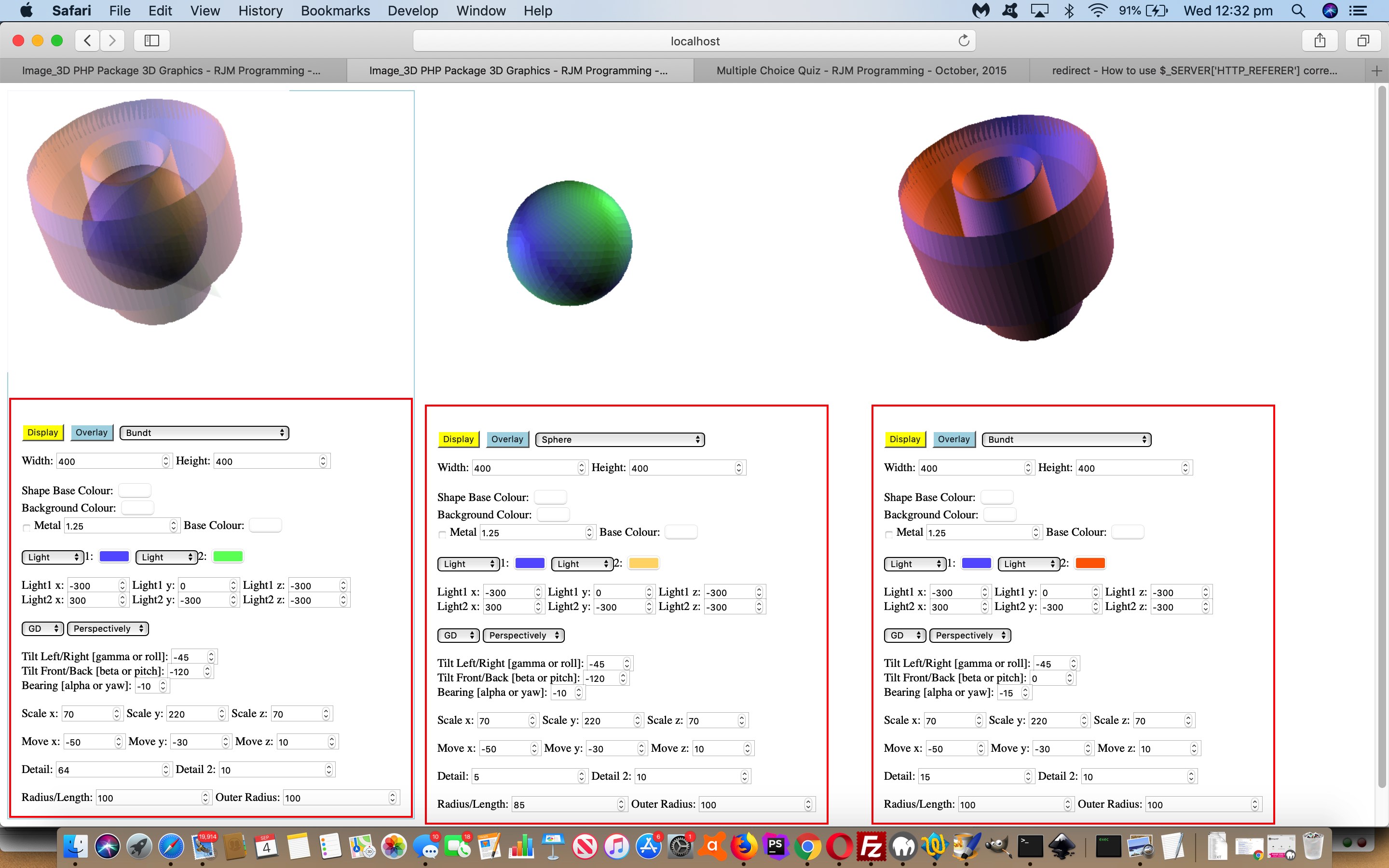Click the middle panel Display button
This screenshot has height=868, width=1389.
458,439
